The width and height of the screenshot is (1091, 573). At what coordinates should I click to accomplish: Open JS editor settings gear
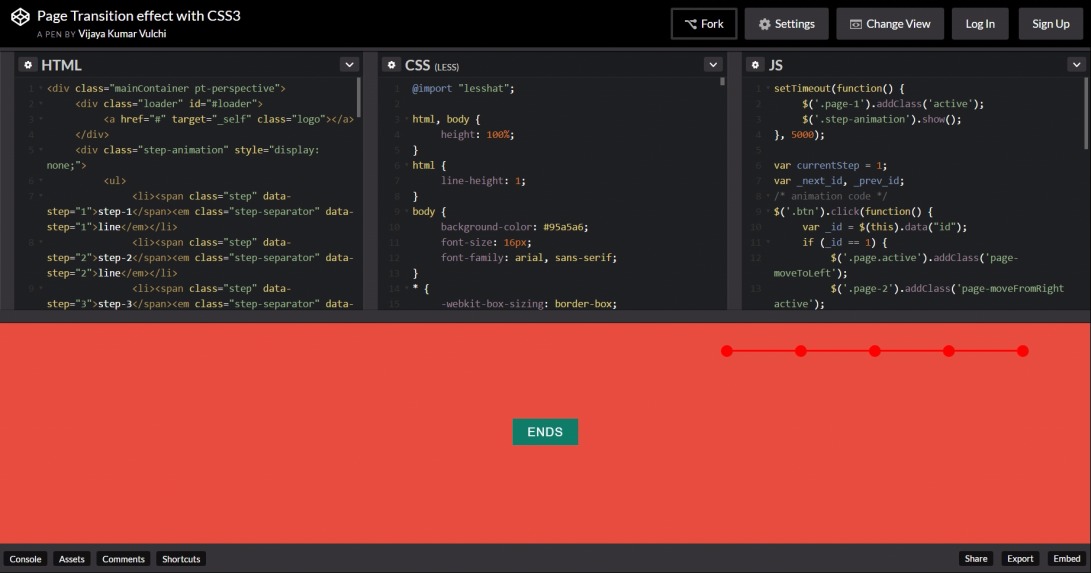click(756, 65)
